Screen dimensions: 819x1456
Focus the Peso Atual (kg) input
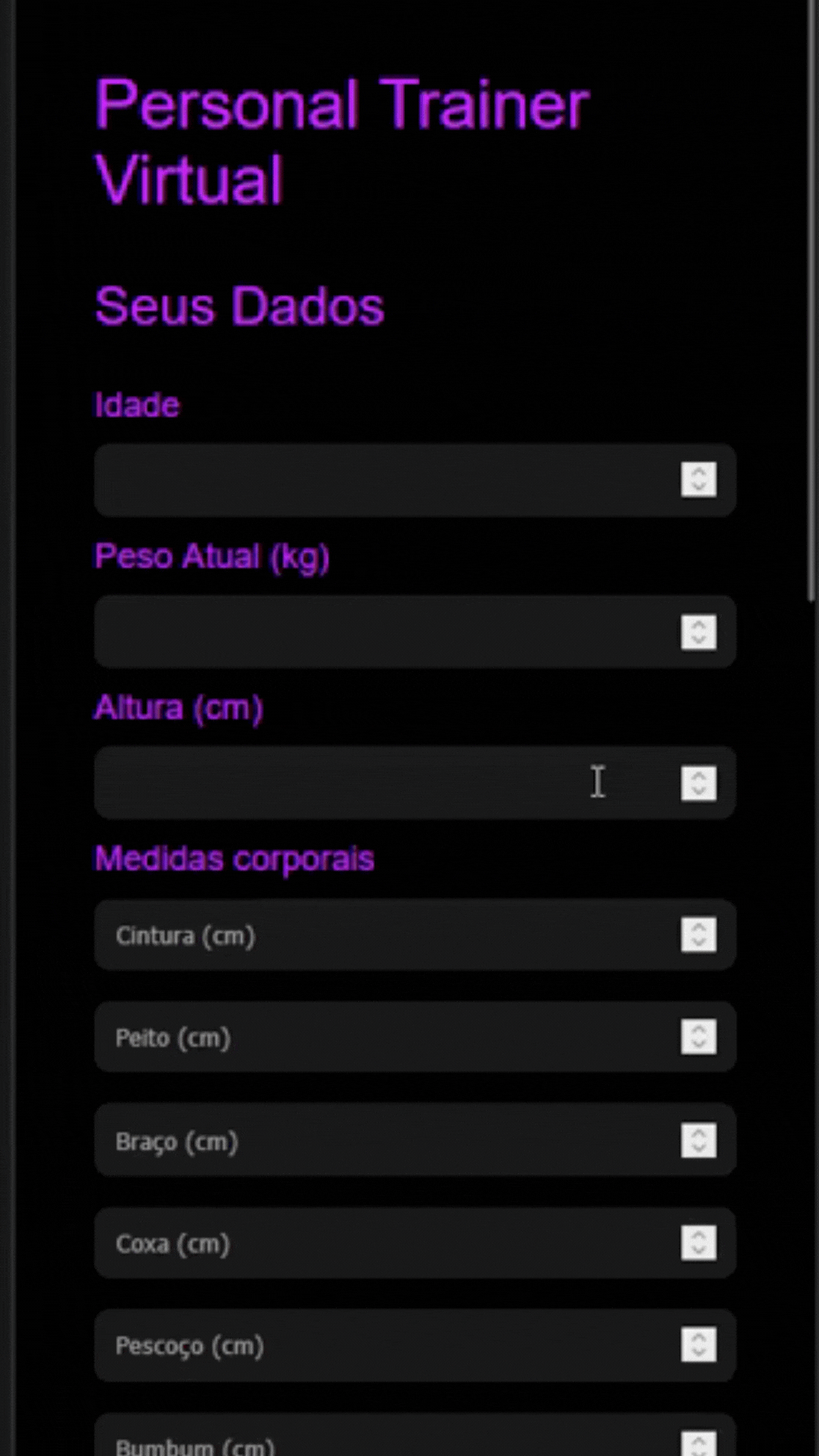click(x=415, y=632)
